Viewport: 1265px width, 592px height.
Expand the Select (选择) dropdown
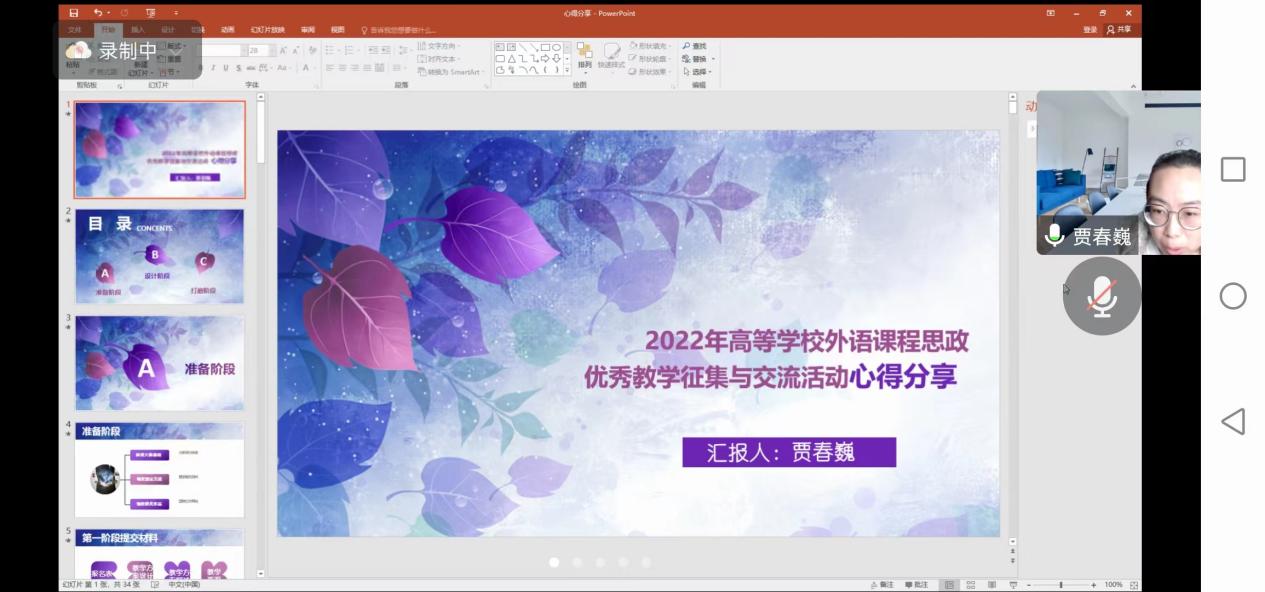pyautogui.click(x=710, y=72)
